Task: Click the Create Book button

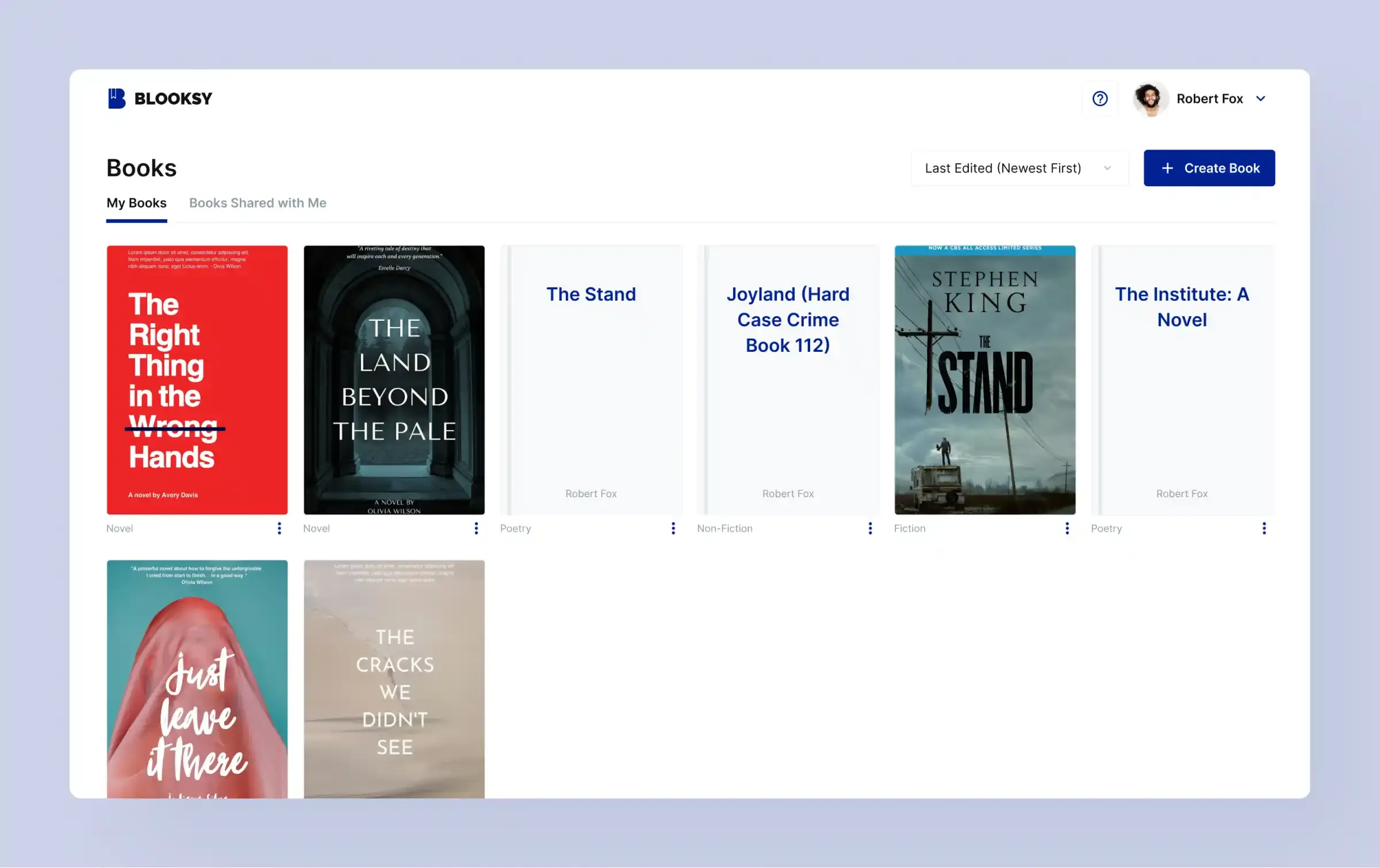Action: pyautogui.click(x=1209, y=168)
